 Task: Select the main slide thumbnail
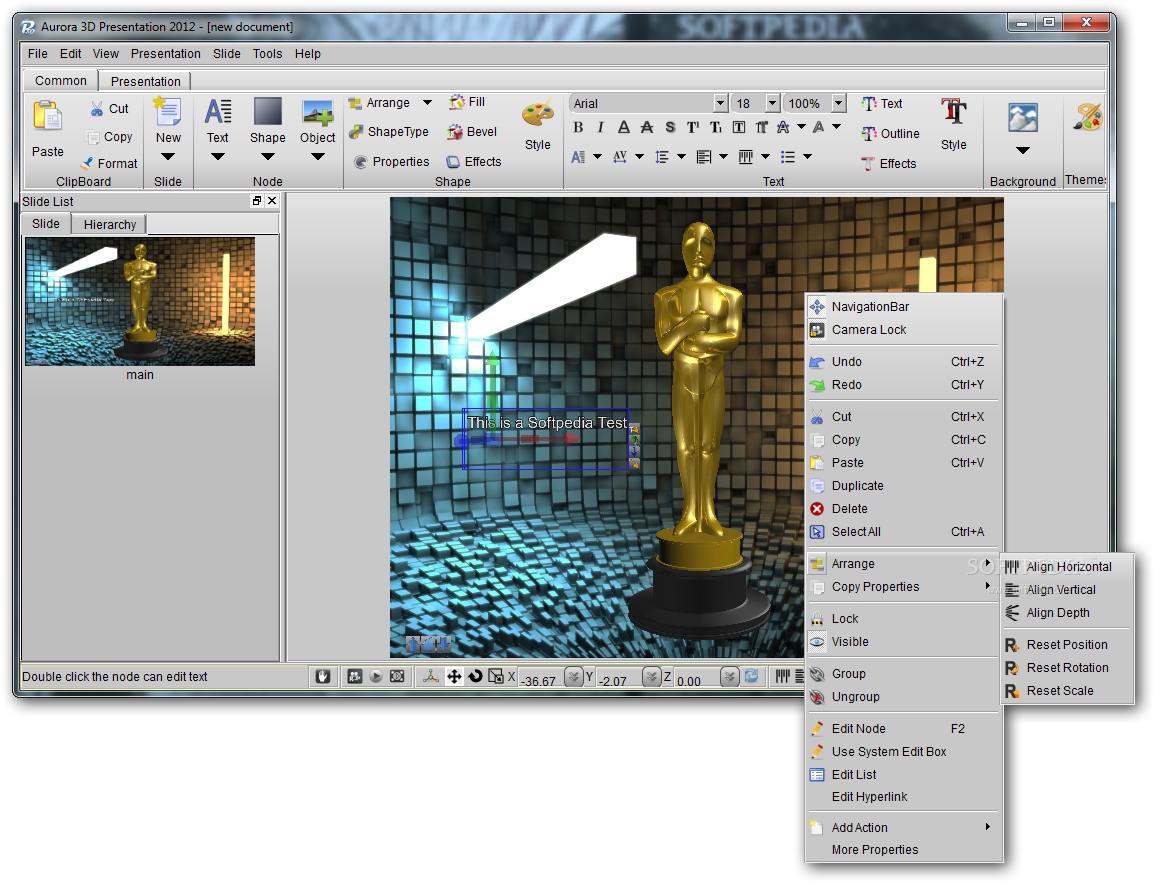tap(140, 301)
